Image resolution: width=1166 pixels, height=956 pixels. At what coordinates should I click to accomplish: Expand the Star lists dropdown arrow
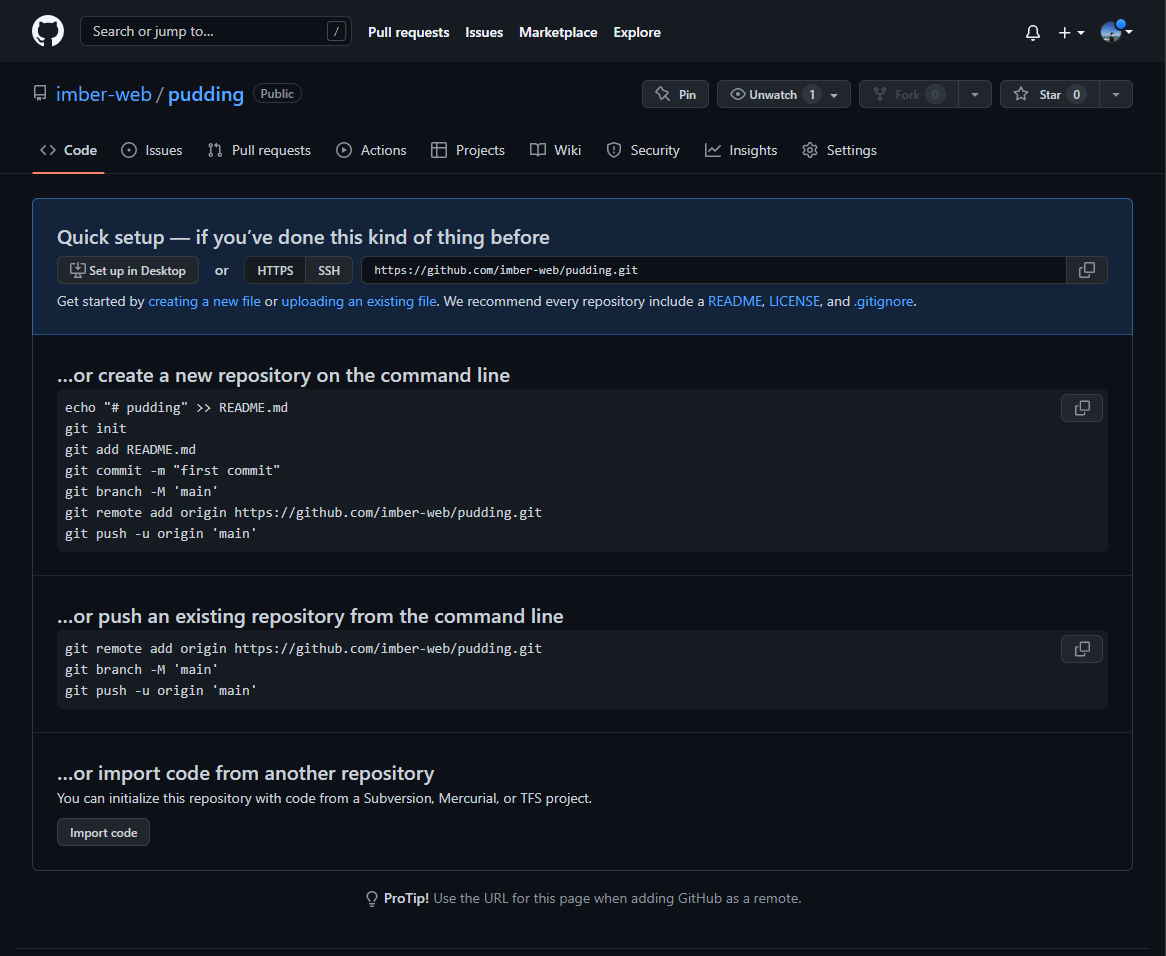click(x=1115, y=94)
